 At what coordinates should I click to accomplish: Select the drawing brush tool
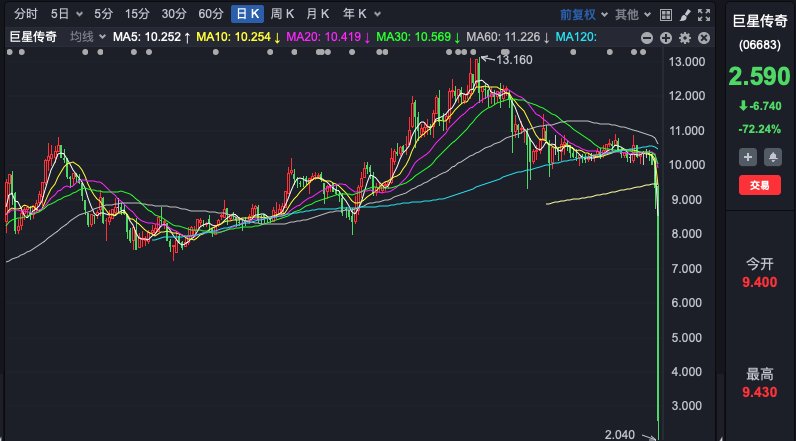click(x=685, y=14)
